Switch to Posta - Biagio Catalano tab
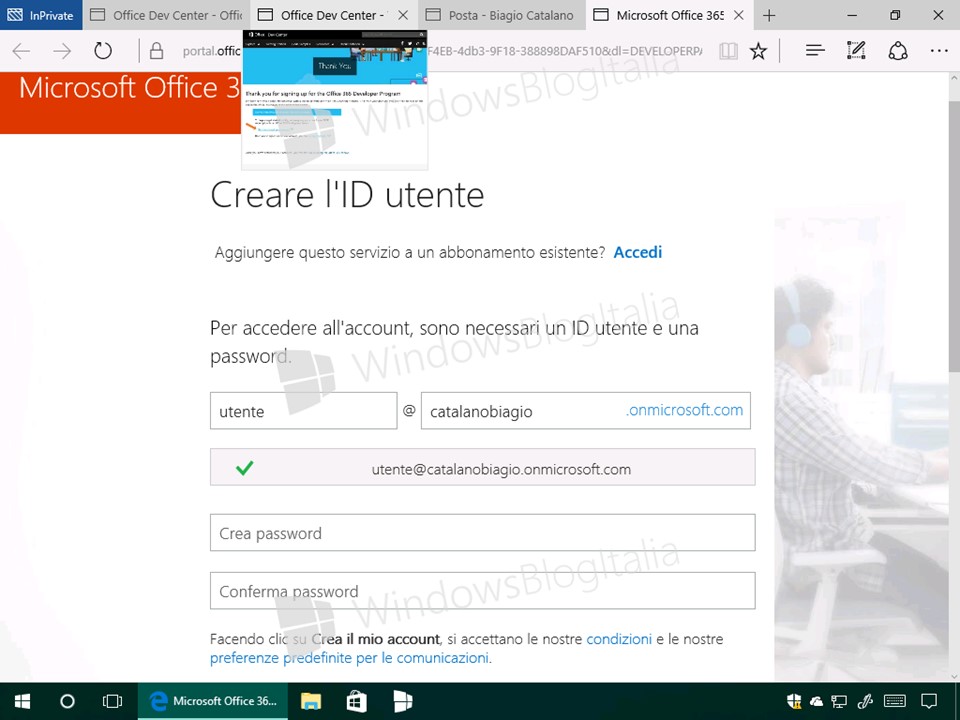The image size is (960, 720). tap(502, 15)
